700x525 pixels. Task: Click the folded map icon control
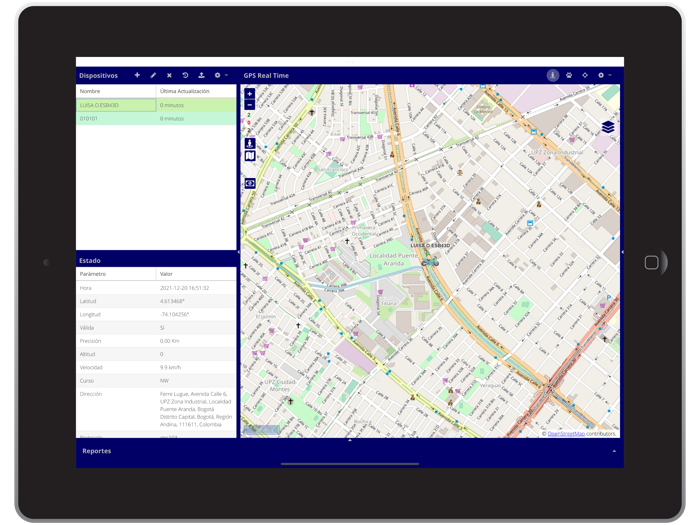coord(250,156)
